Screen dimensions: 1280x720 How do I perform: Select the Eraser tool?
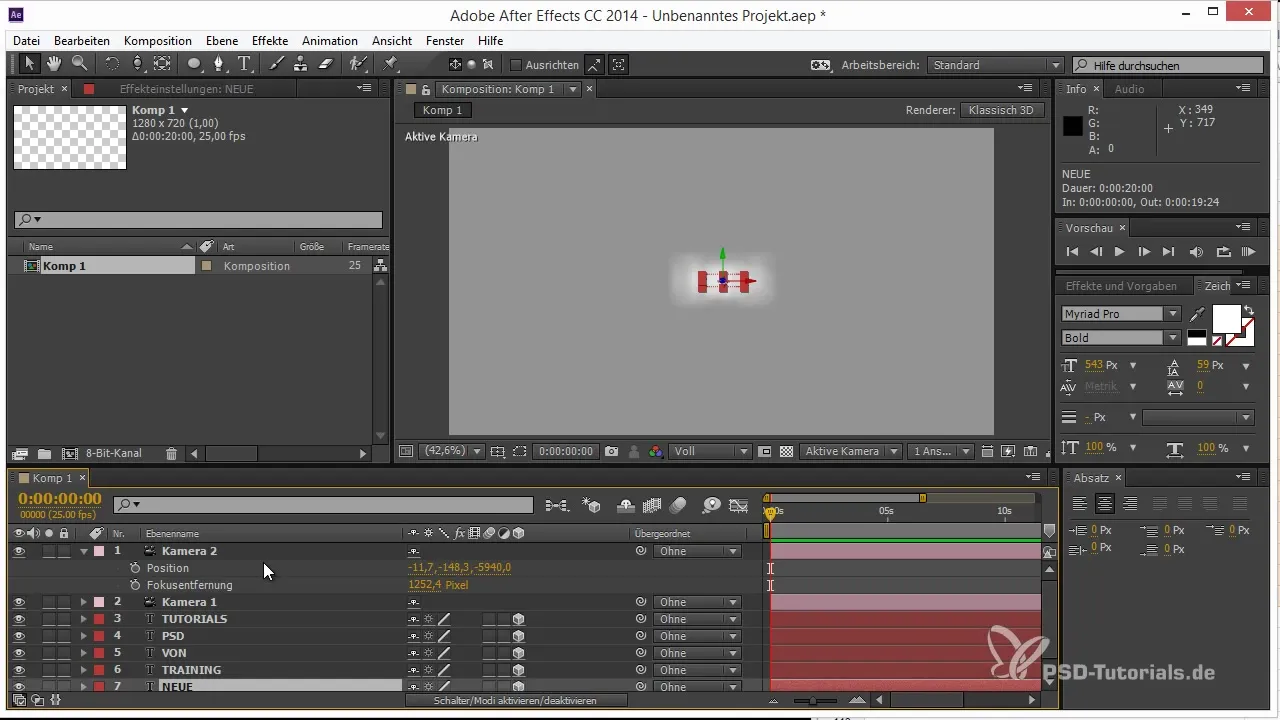coord(325,64)
